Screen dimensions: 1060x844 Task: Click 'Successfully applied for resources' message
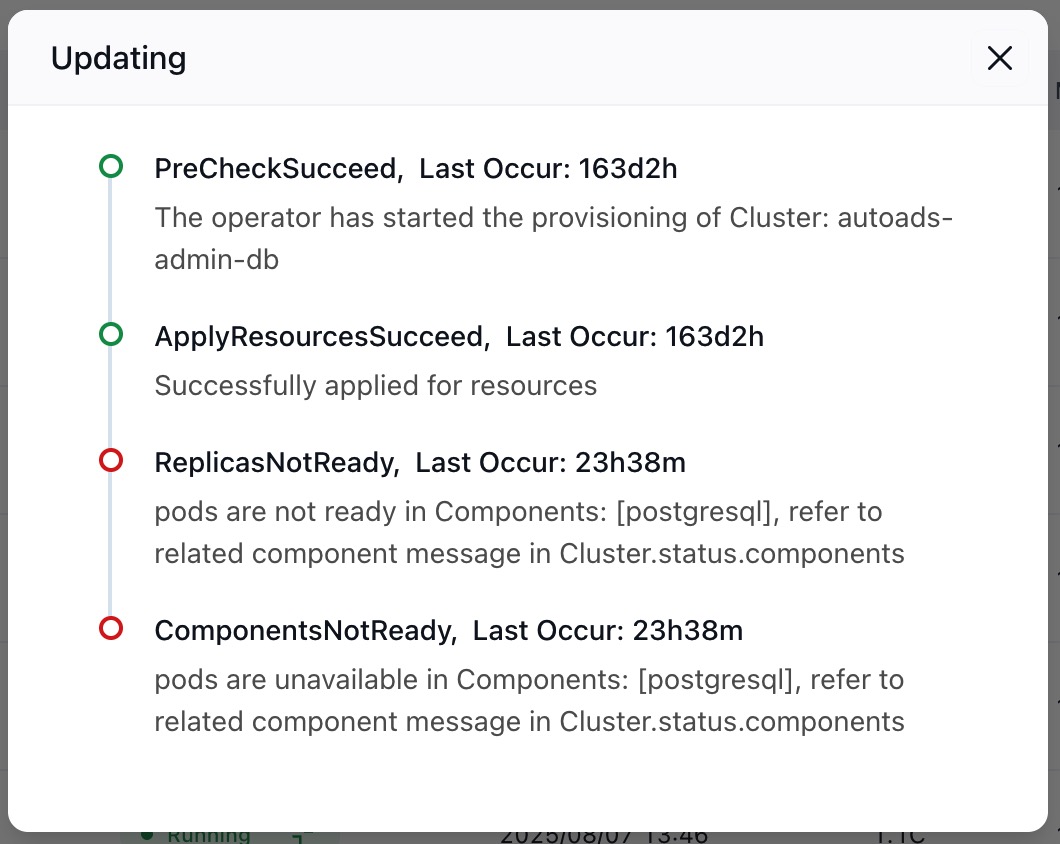(x=375, y=386)
